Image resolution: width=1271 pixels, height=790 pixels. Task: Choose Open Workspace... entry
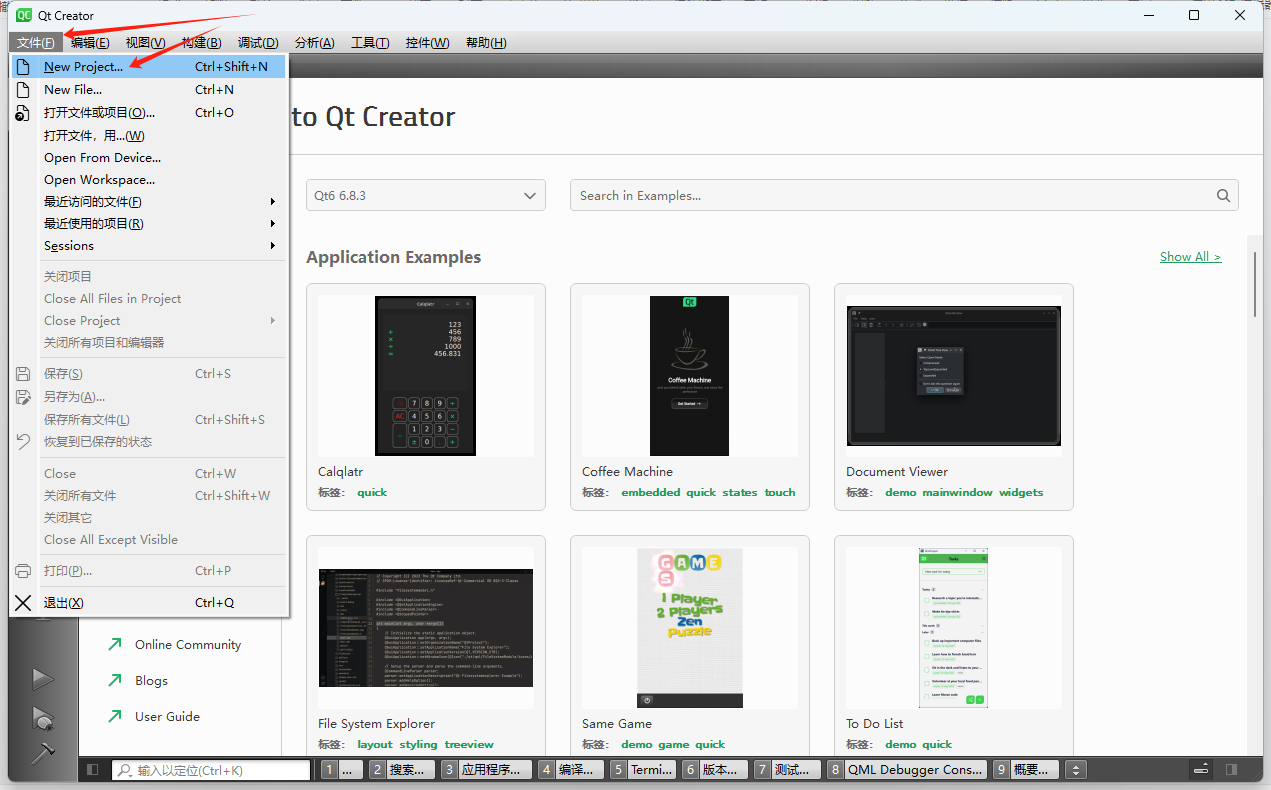148,179
